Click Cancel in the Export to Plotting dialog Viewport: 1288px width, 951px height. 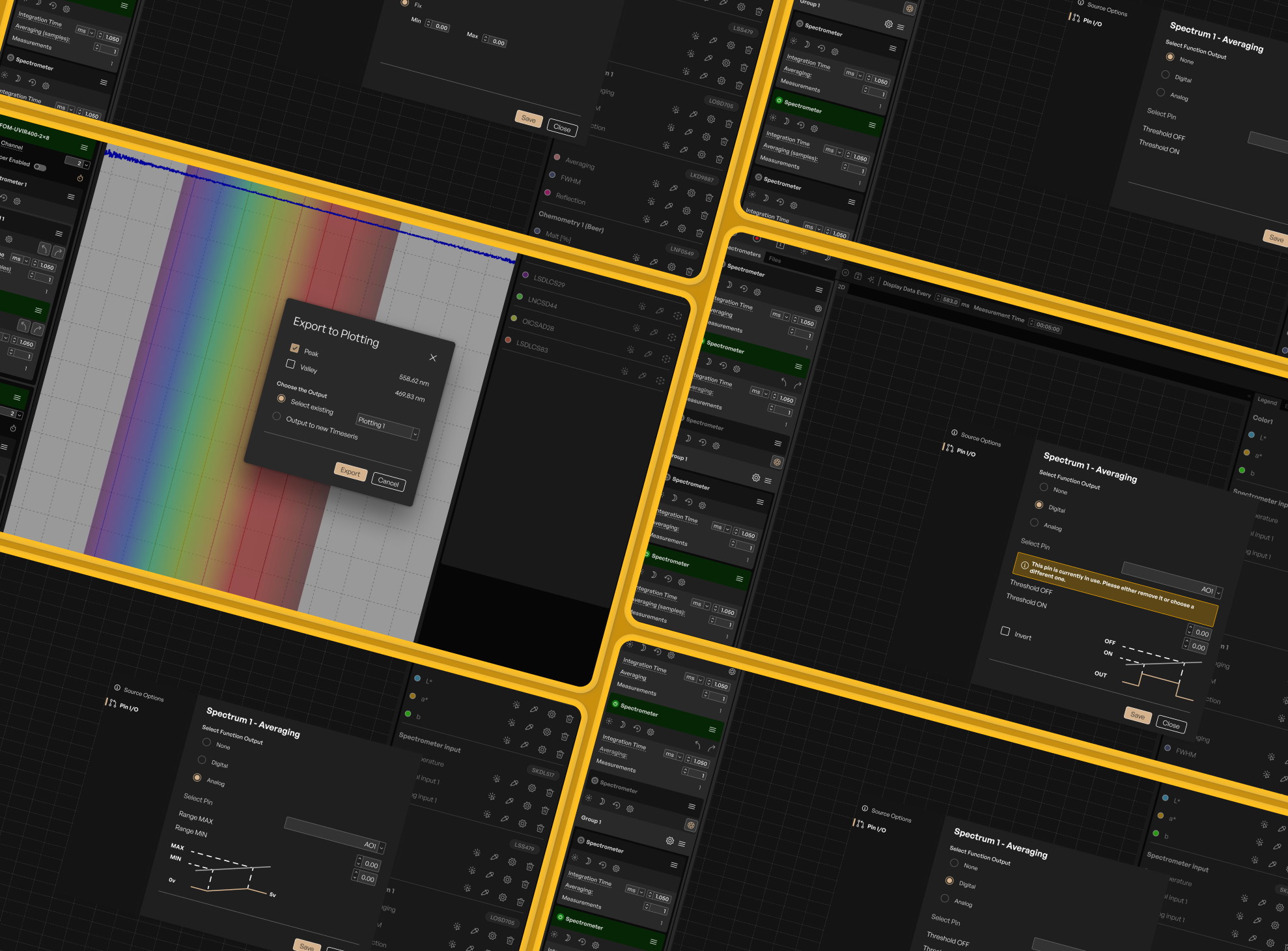click(x=388, y=483)
